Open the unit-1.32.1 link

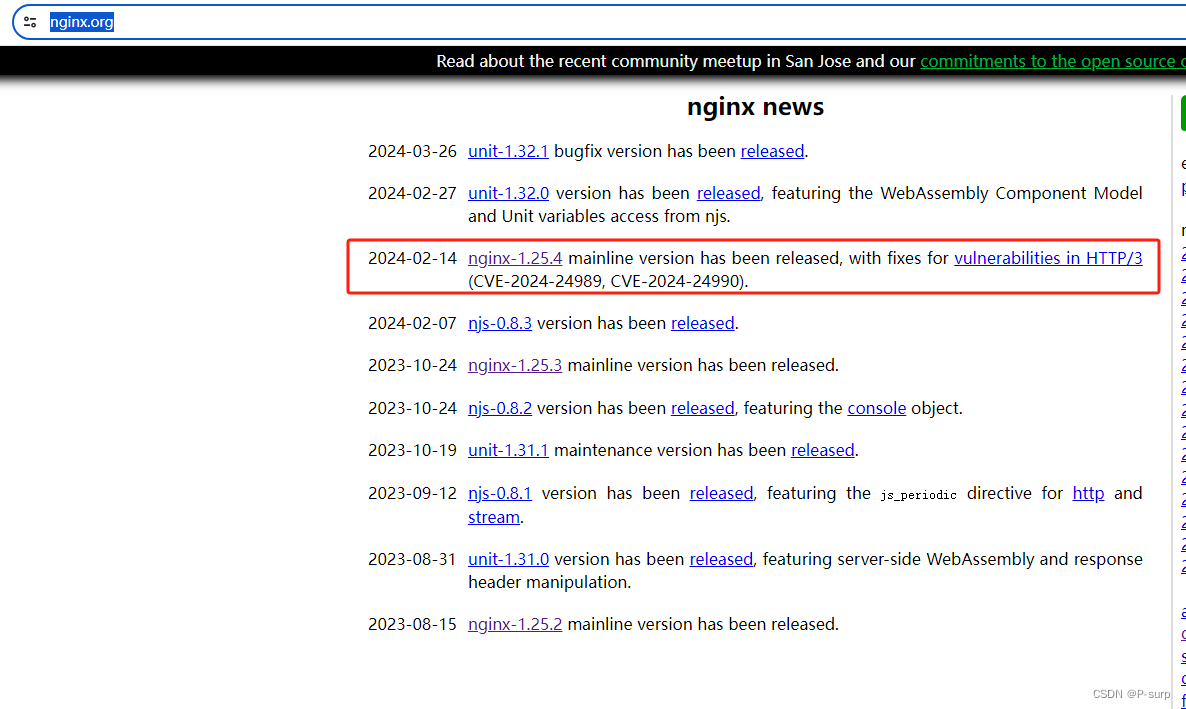point(508,151)
